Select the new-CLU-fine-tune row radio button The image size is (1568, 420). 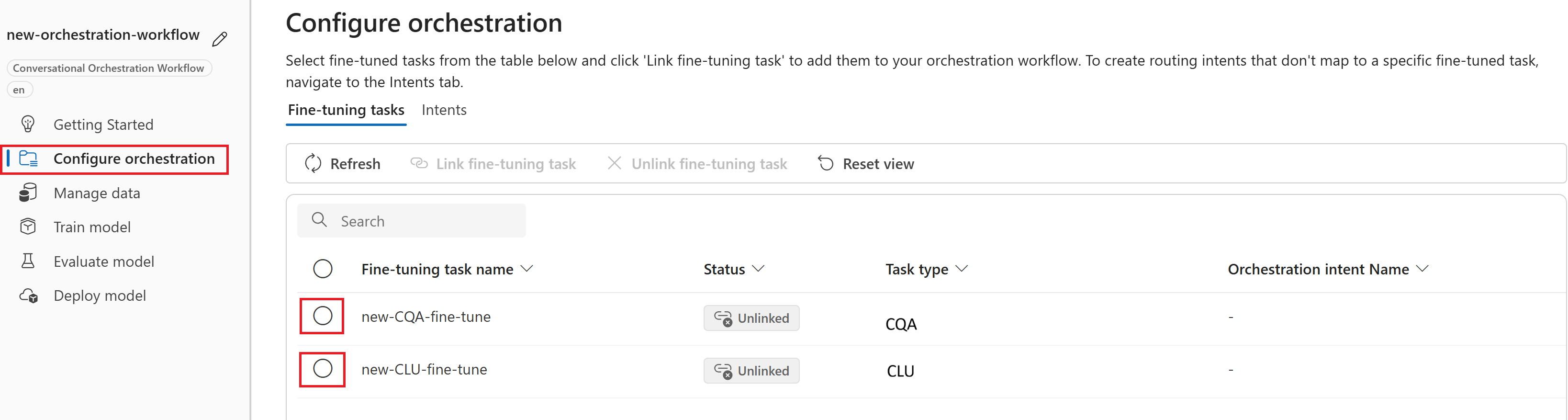tap(323, 368)
